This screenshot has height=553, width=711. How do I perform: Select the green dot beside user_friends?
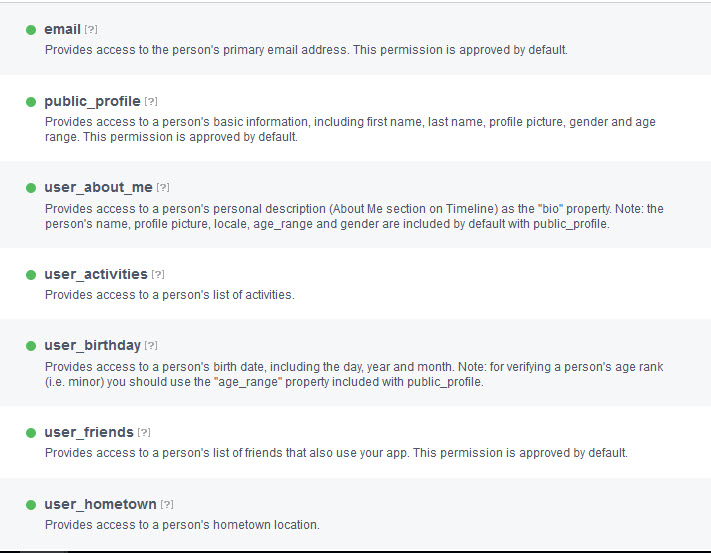31,432
